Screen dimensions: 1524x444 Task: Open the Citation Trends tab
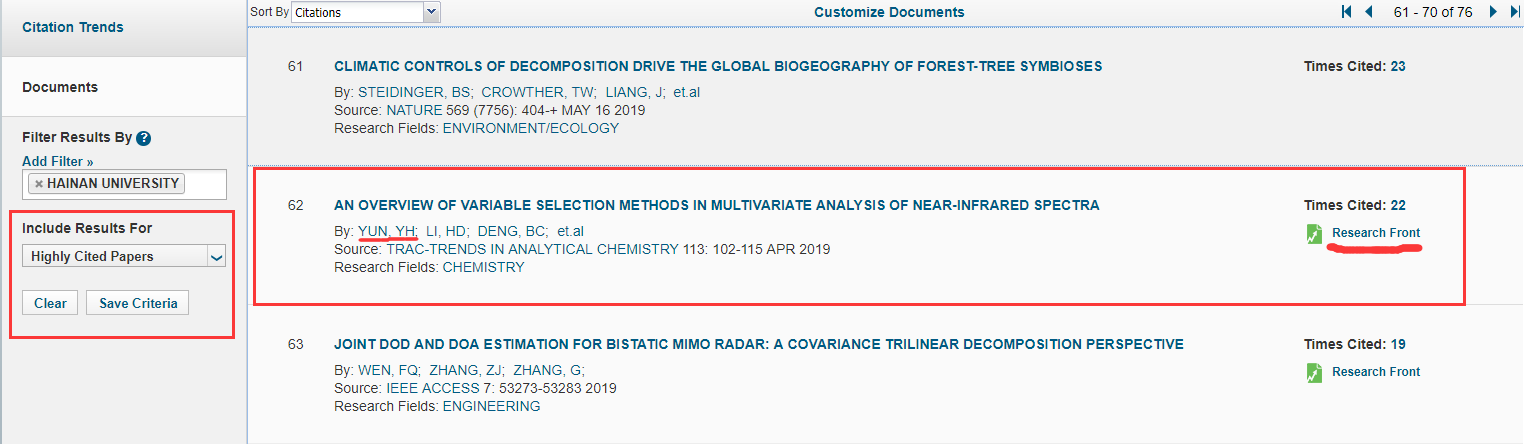click(73, 27)
